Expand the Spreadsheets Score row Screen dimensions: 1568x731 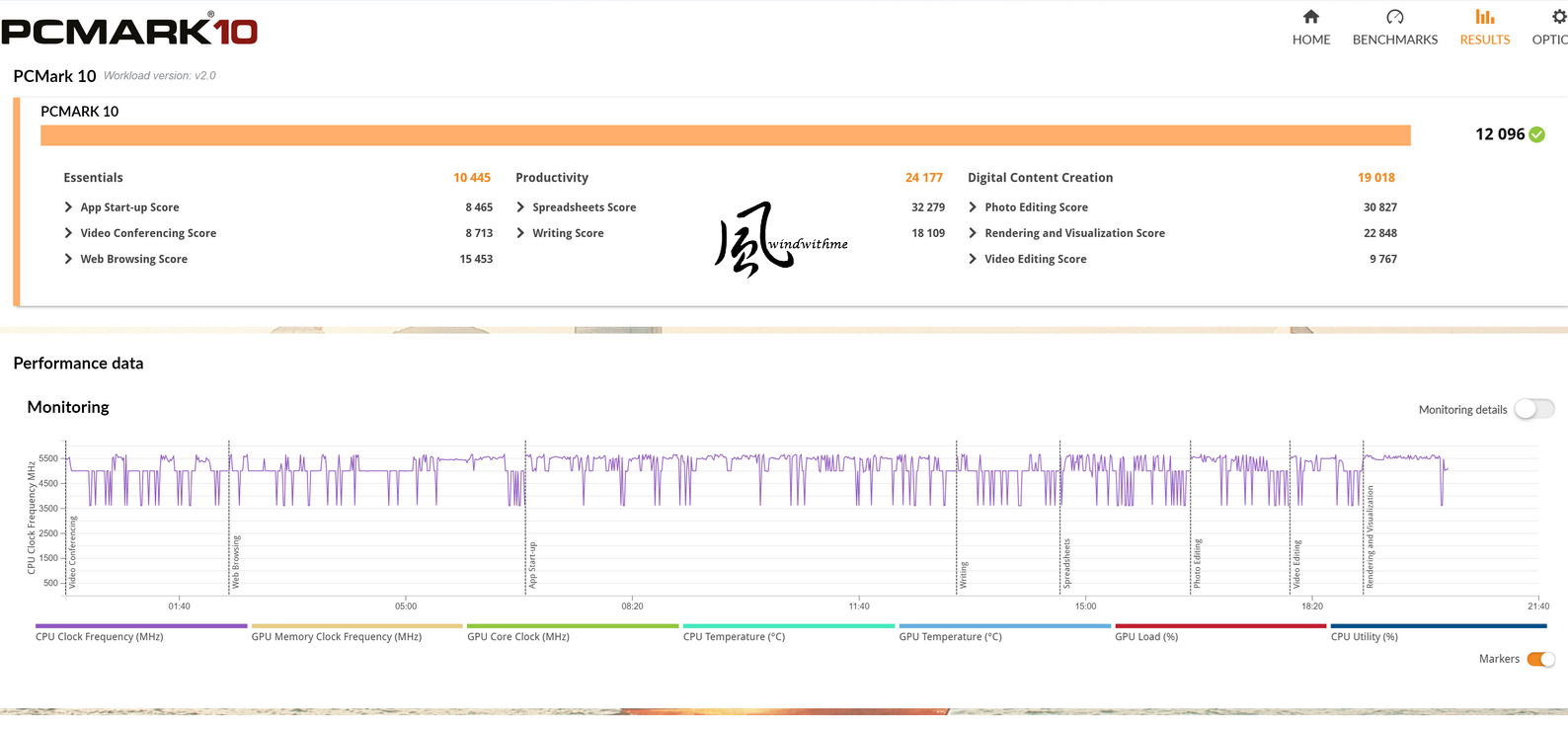click(x=520, y=207)
